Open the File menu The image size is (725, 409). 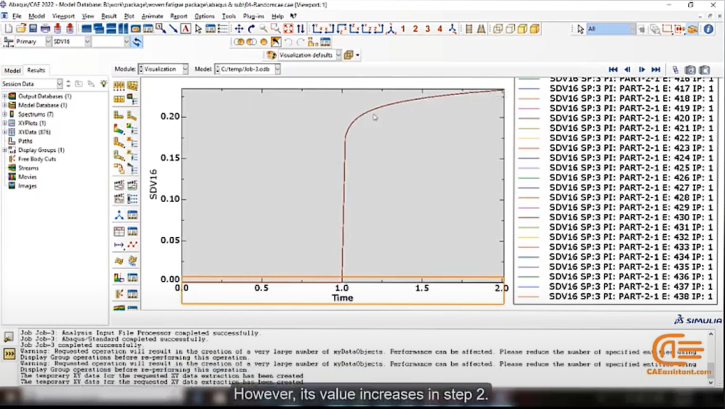tap(17, 16)
